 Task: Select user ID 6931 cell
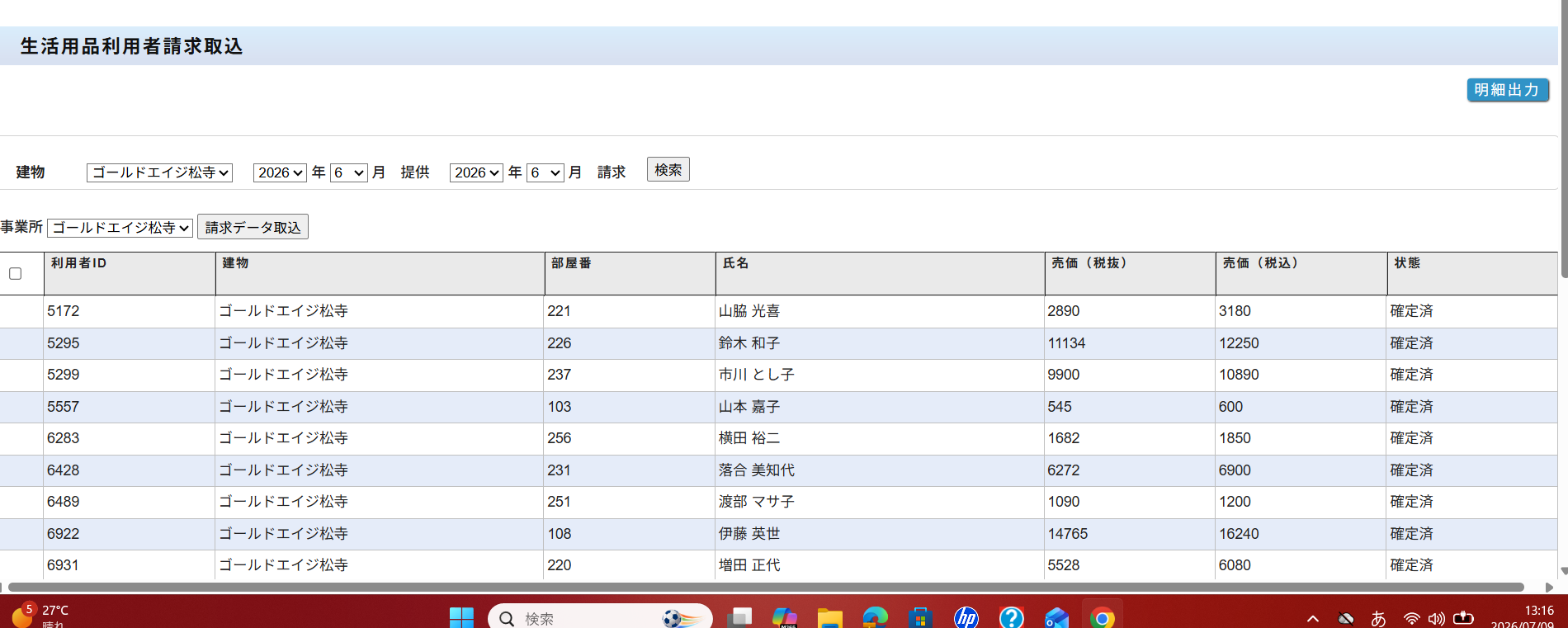pos(130,565)
